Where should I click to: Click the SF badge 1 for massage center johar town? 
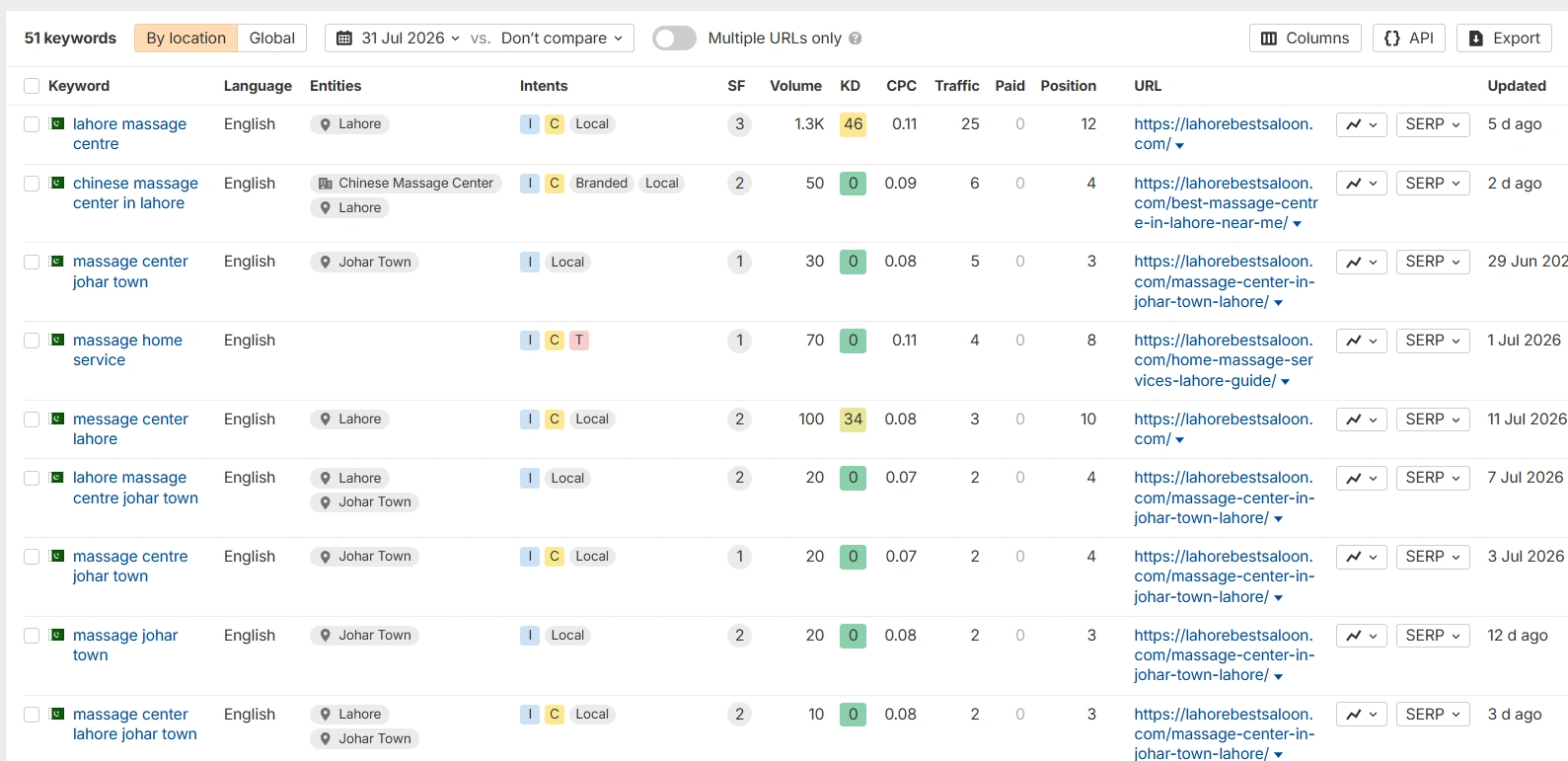pyautogui.click(x=739, y=262)
